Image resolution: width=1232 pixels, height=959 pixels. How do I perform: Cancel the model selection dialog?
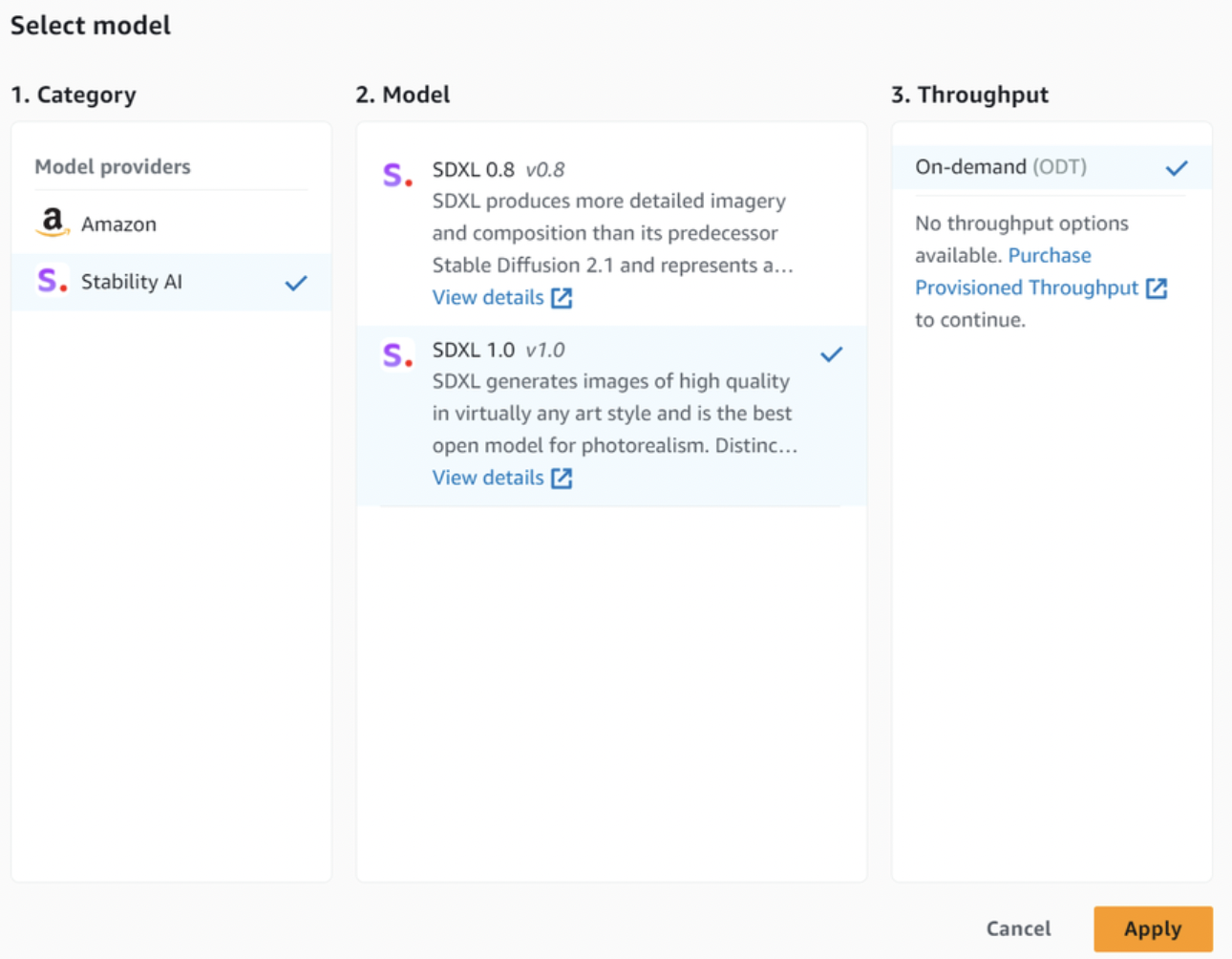point(1018,928)
